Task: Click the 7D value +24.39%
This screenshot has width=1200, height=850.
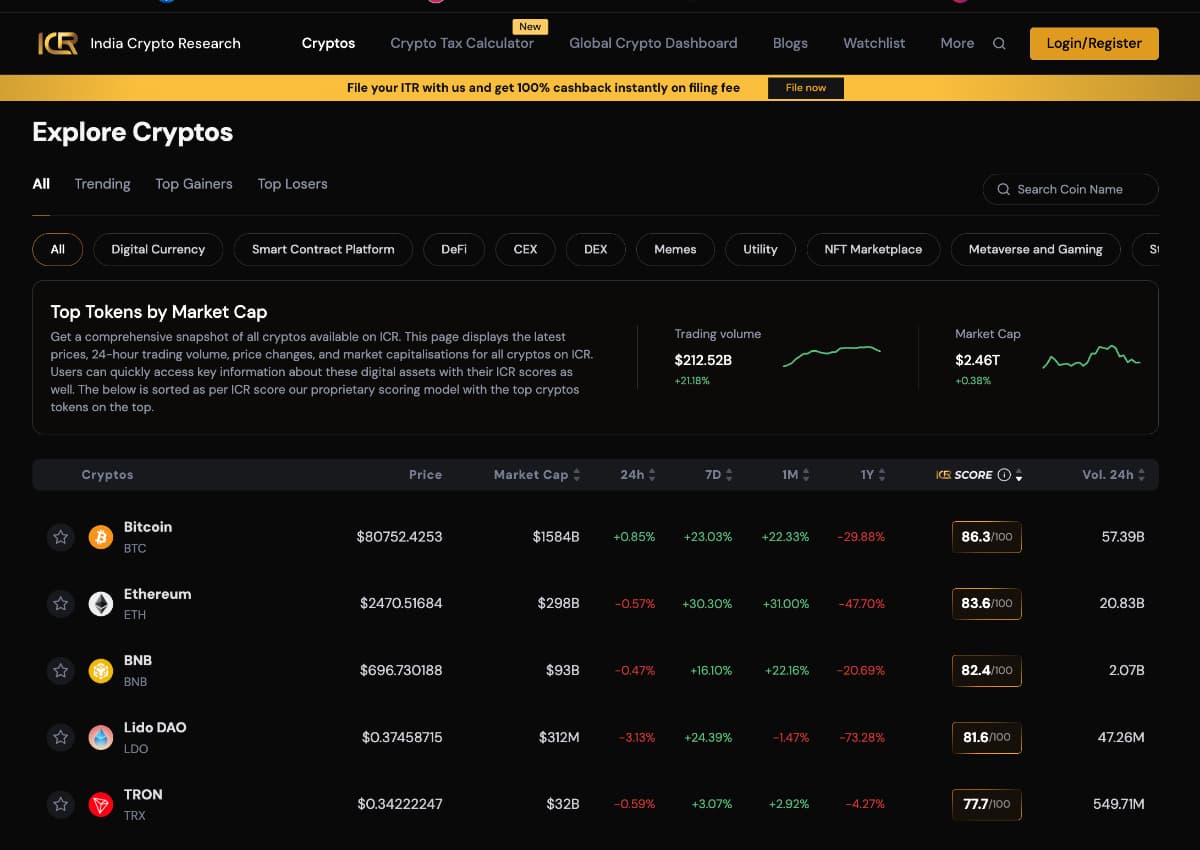Action: (x=708, y=737)
